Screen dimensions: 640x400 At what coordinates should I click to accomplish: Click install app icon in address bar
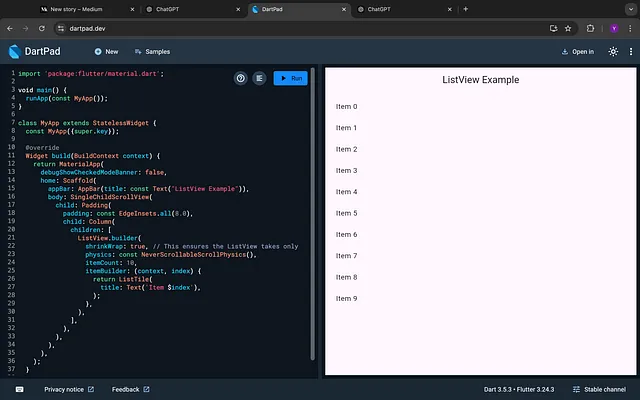[x=553, y=28]
